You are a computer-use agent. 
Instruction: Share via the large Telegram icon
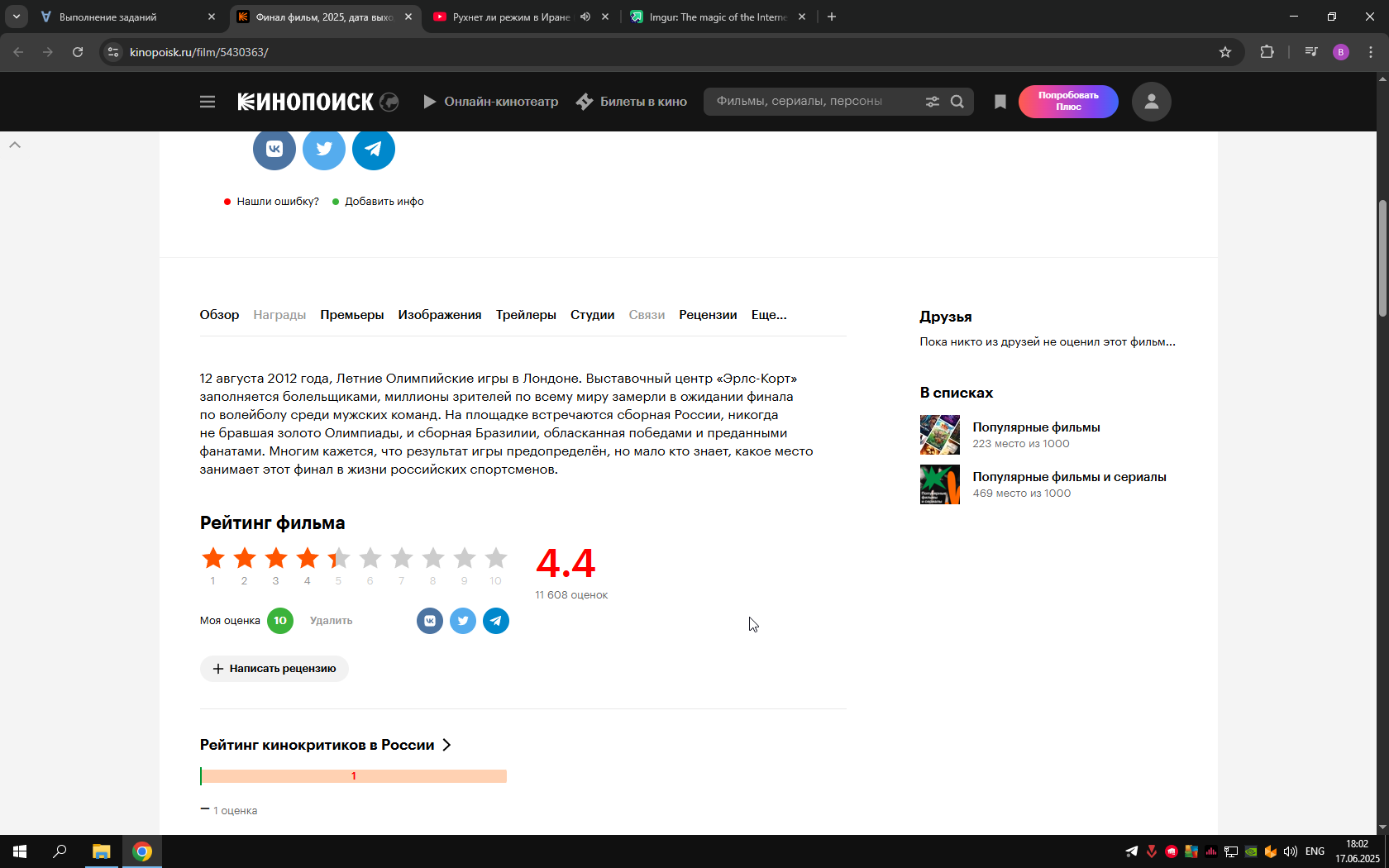pos(374,149)
